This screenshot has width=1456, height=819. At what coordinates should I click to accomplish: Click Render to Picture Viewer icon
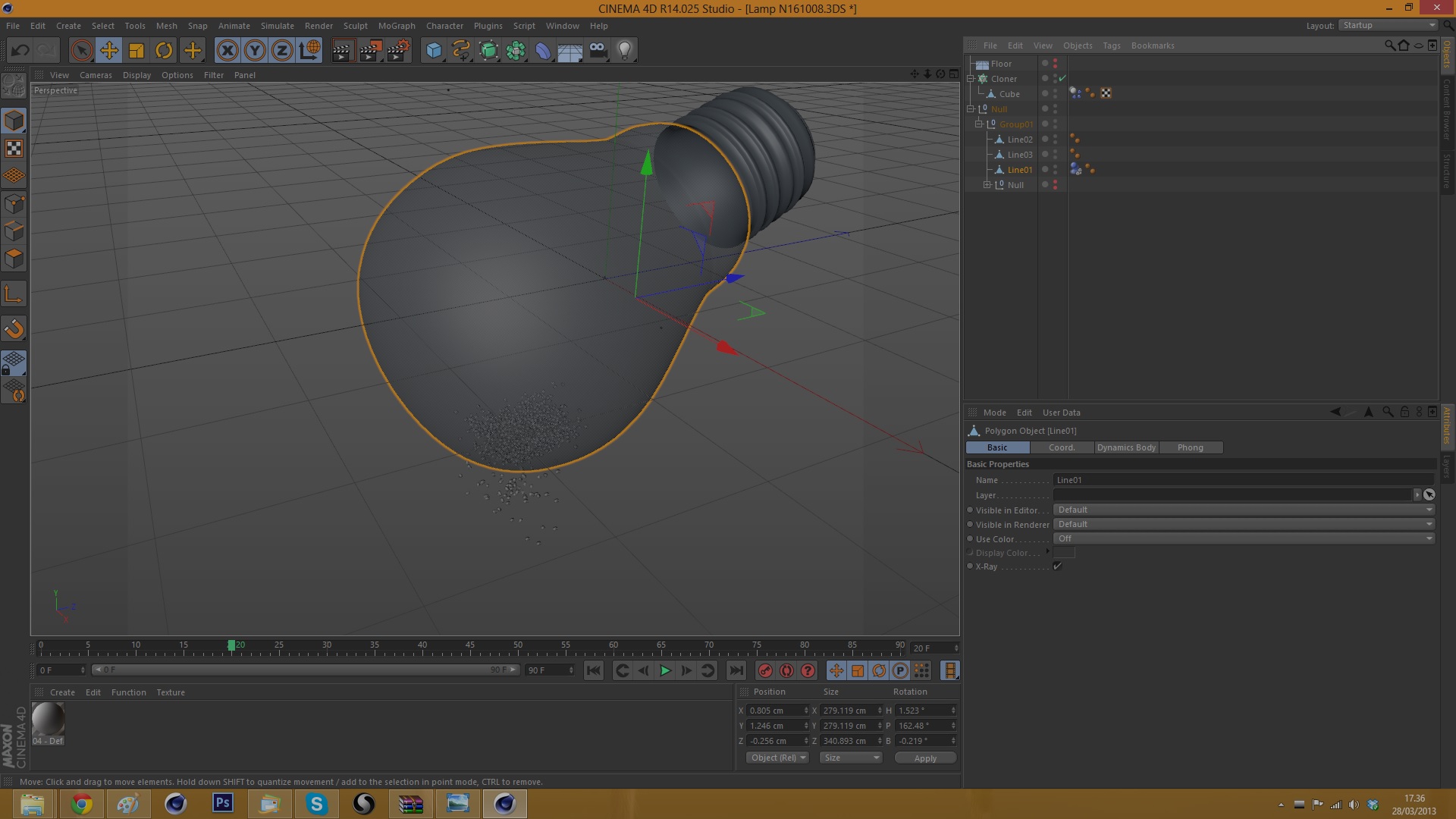pos(370,51)
